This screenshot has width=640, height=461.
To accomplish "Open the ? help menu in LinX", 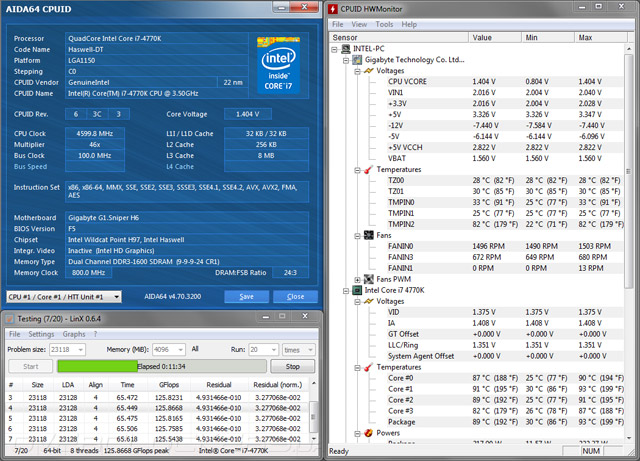I will tap(96, 334).
